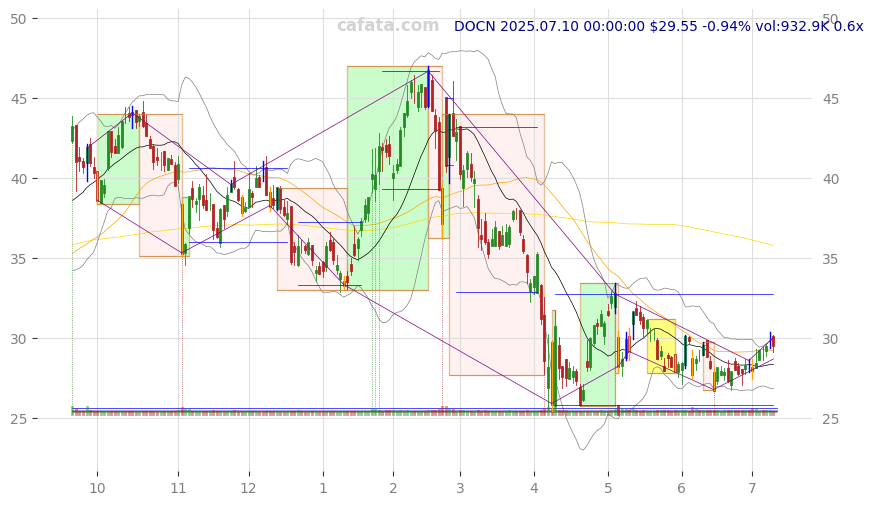Image resolution: width=873 pixels, height=505 pixels.
Task: Click the month 11 x-axis label
Action: click(178, 488)
